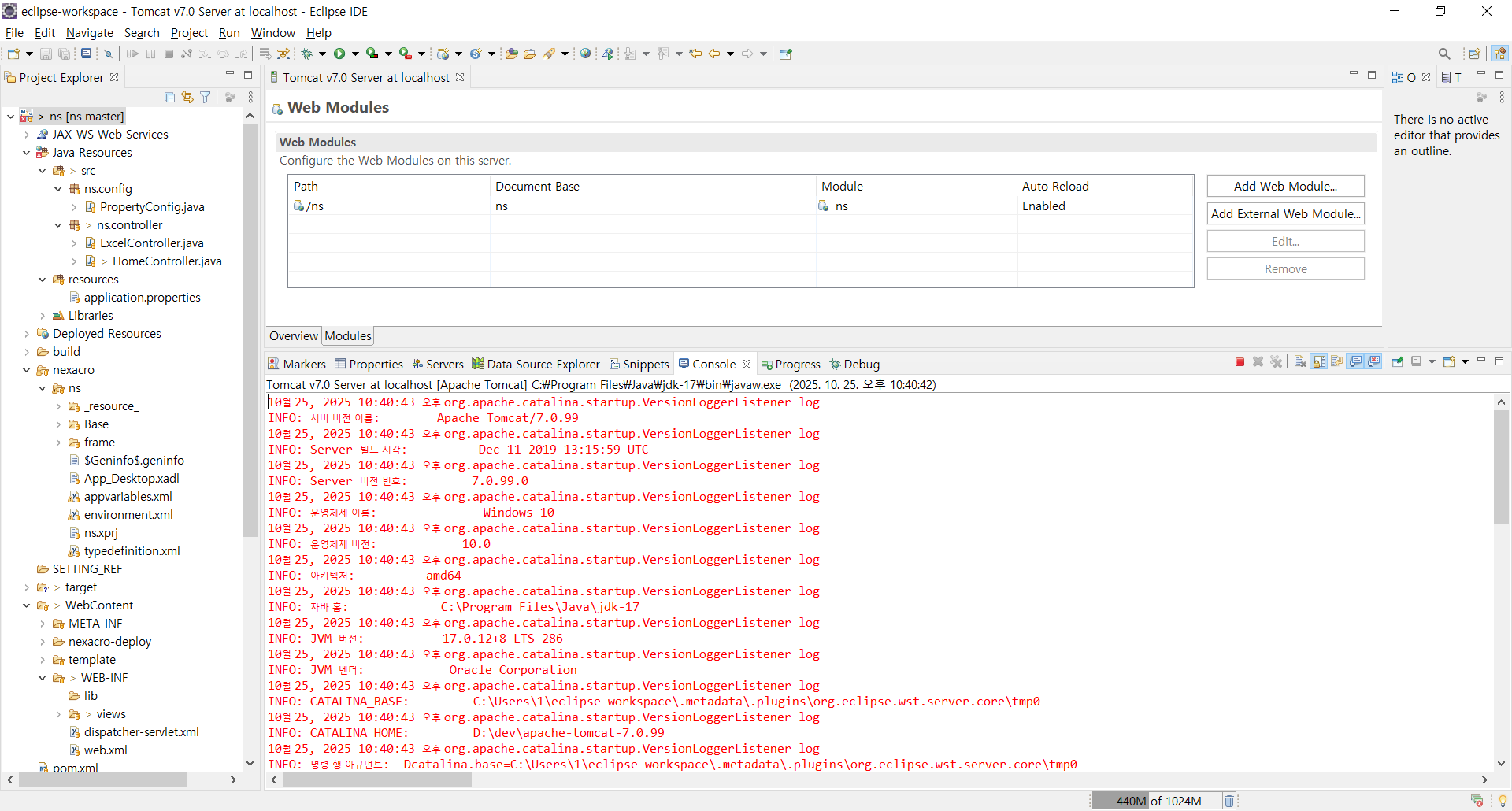Collapse the Java Resources node
Screen dimensions: 1512x811
(x=26, y=153)
